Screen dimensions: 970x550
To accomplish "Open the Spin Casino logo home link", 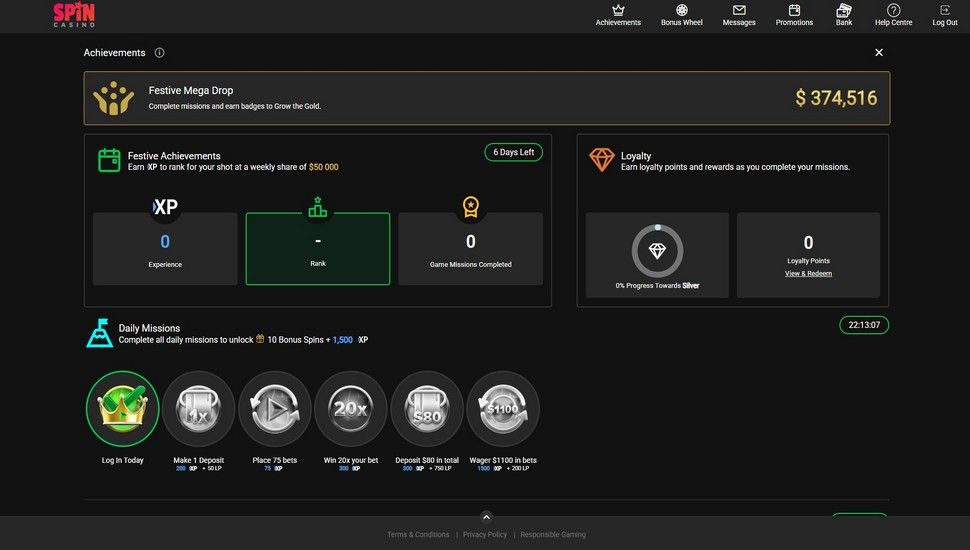I will 74,15.
